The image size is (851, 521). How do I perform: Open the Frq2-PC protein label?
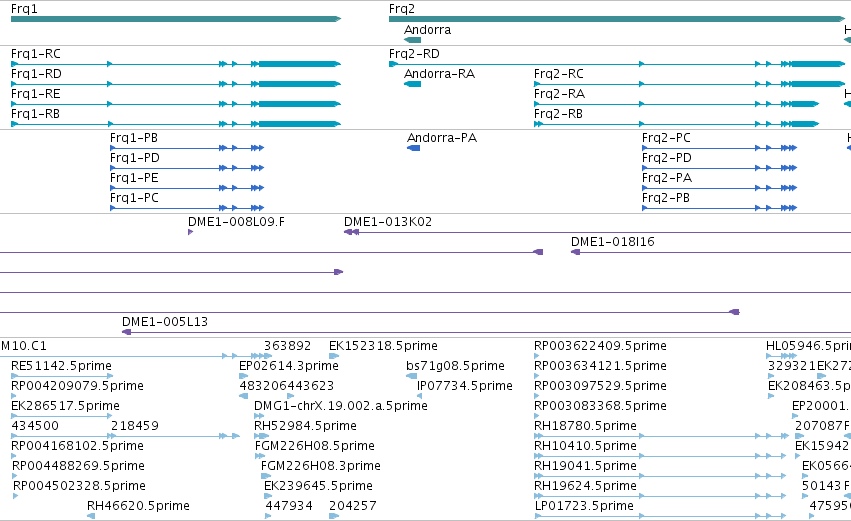pyautogui.click(x=666, y=138)
